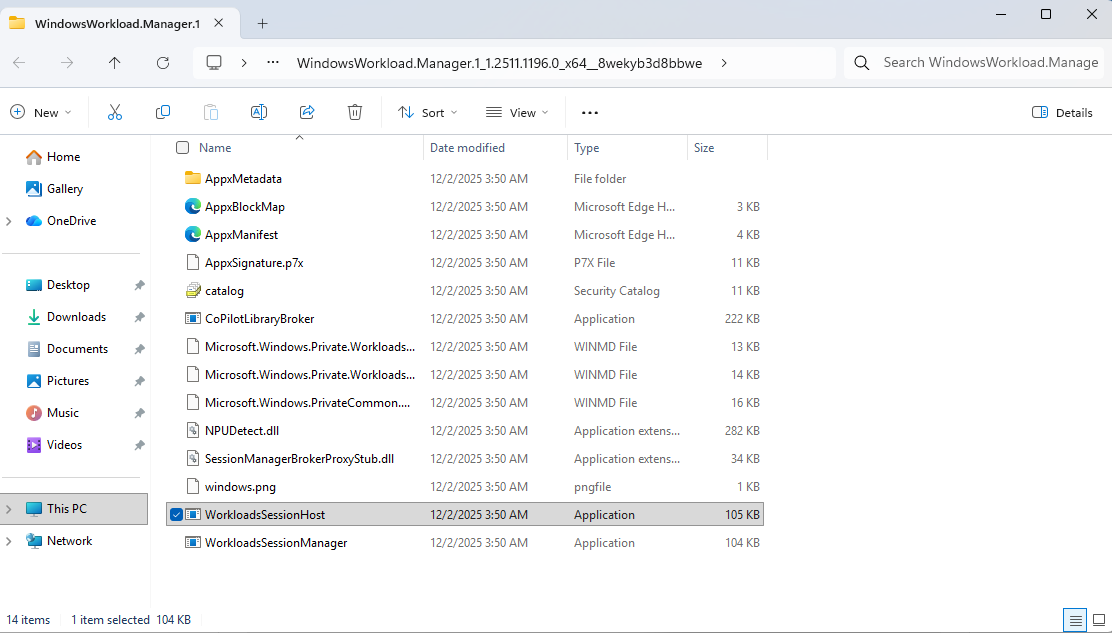1112x633 pixels.
Task: Click the AppxBlockMap Edge icon
Action: 192,206
